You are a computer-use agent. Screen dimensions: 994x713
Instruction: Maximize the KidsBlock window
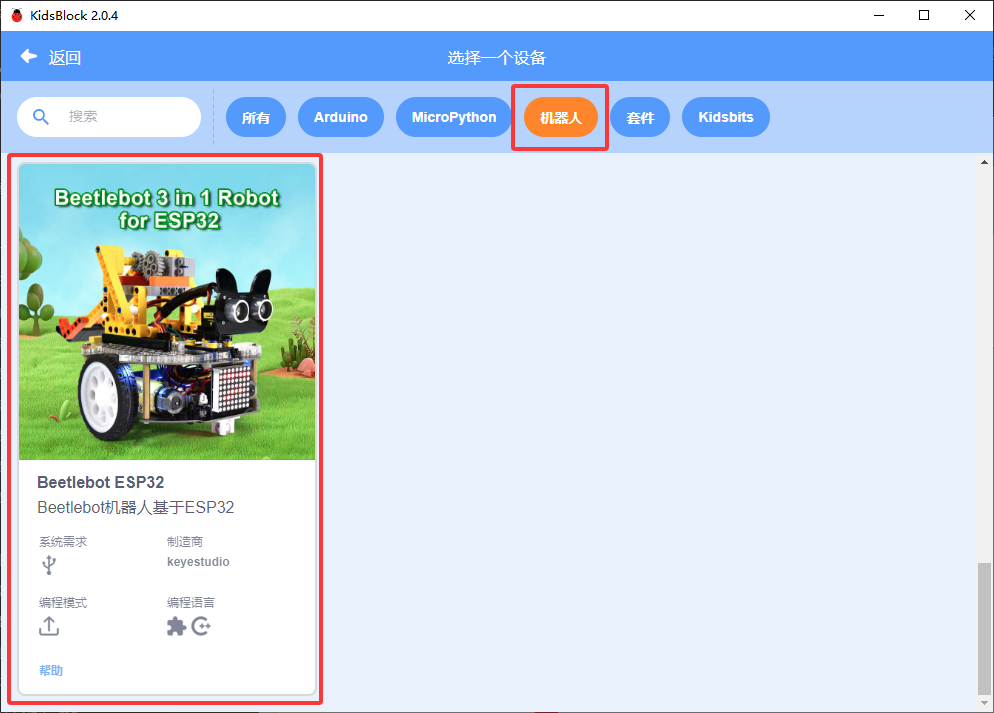924,15
